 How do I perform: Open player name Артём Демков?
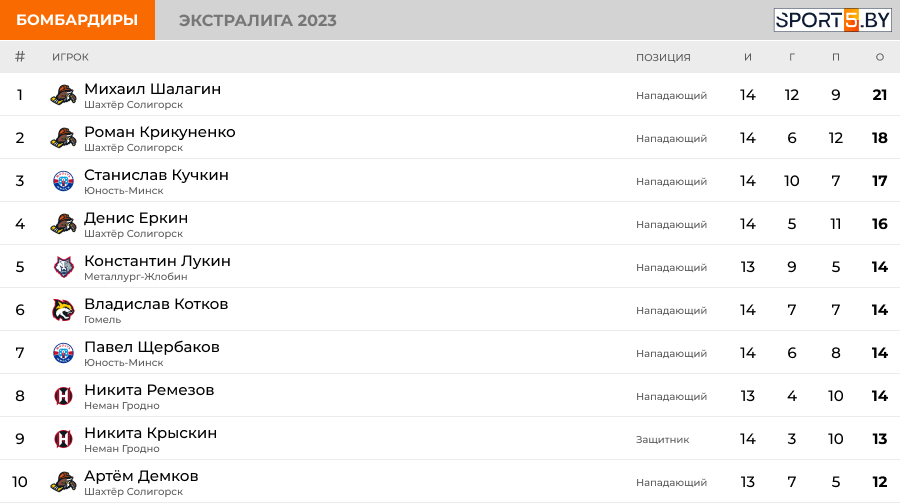pos(141,476)
